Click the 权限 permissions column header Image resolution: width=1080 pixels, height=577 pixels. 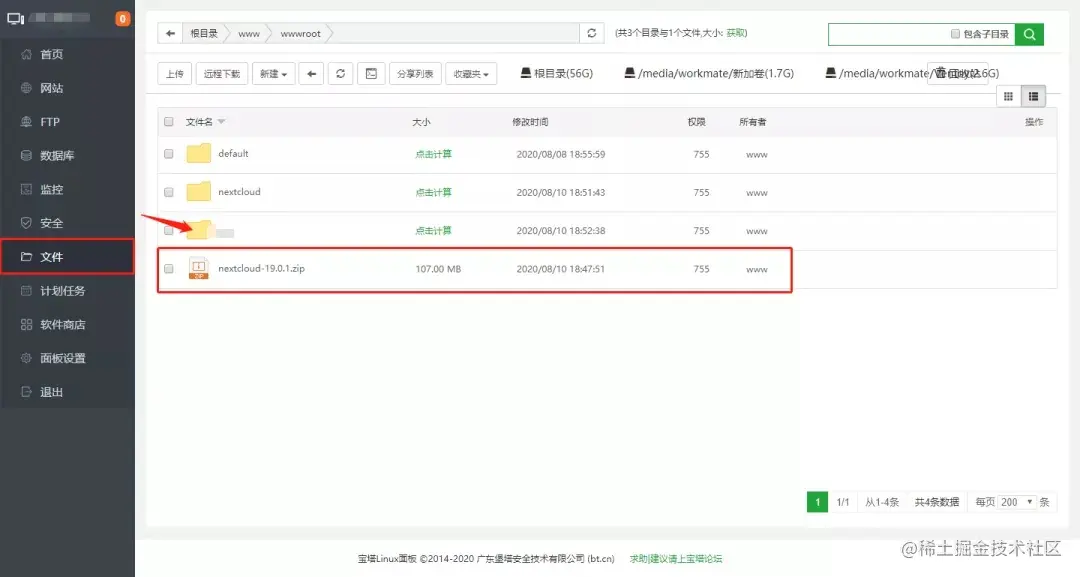(696, 122)
